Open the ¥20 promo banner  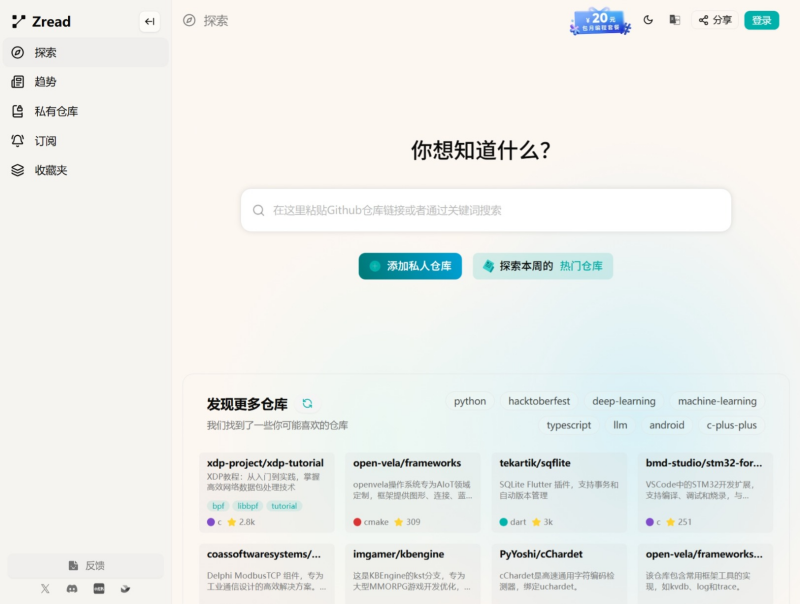coord(600,21)
